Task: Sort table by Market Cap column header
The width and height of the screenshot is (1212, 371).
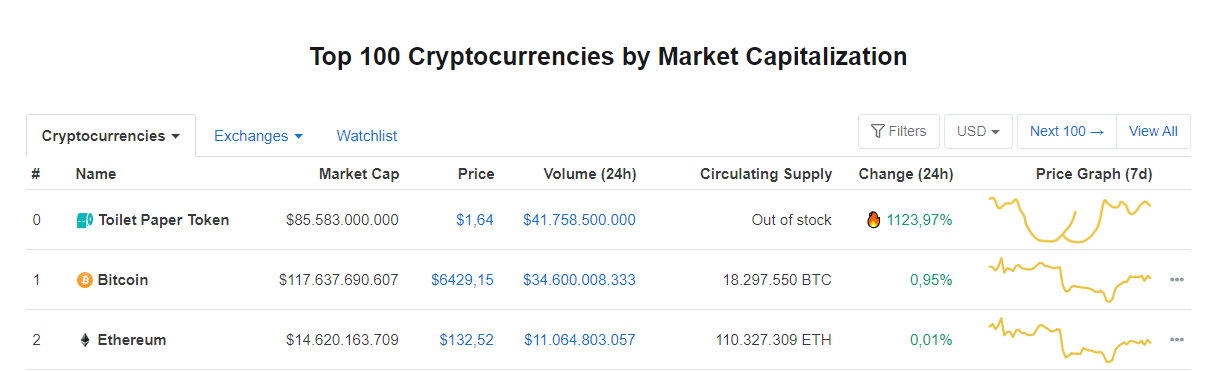Action: coord(359,174)
